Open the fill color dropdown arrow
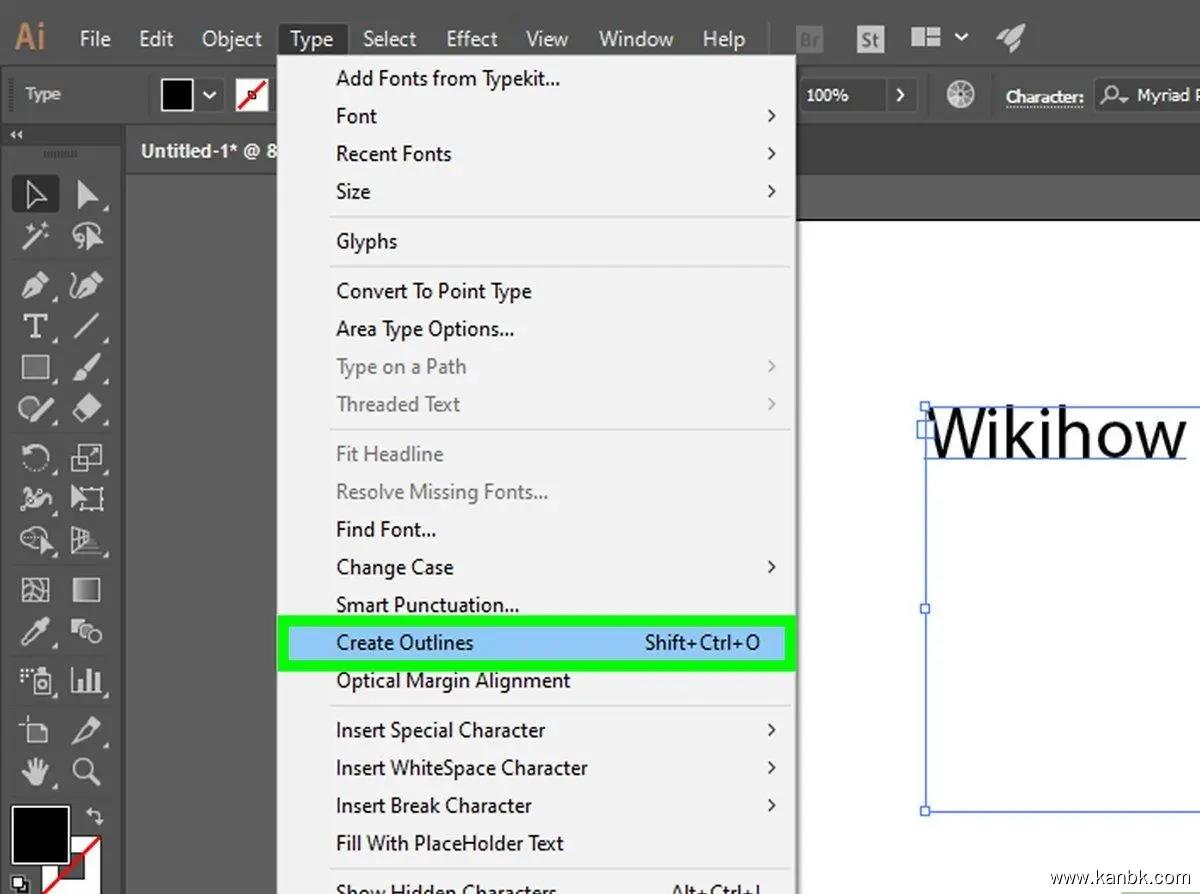Image resolution: width=1200 pixels, height=894 pixels. pos(209,95)
